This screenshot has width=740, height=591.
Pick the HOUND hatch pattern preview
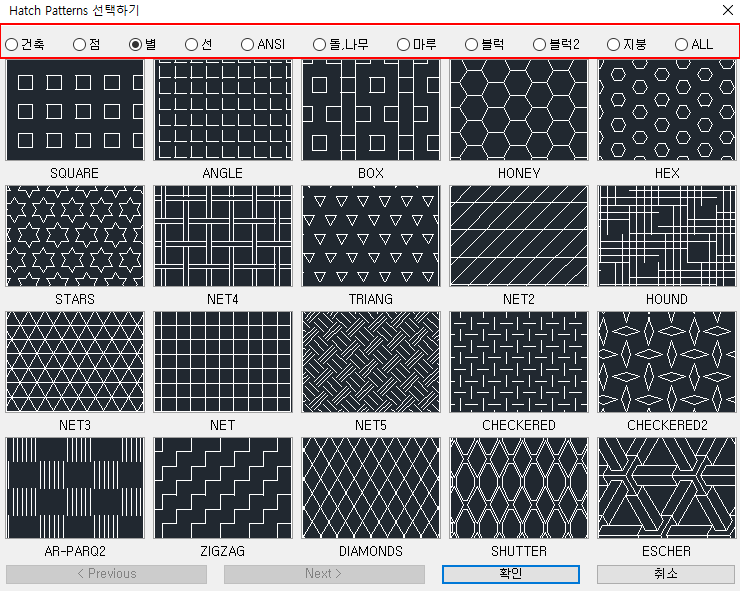667,236
